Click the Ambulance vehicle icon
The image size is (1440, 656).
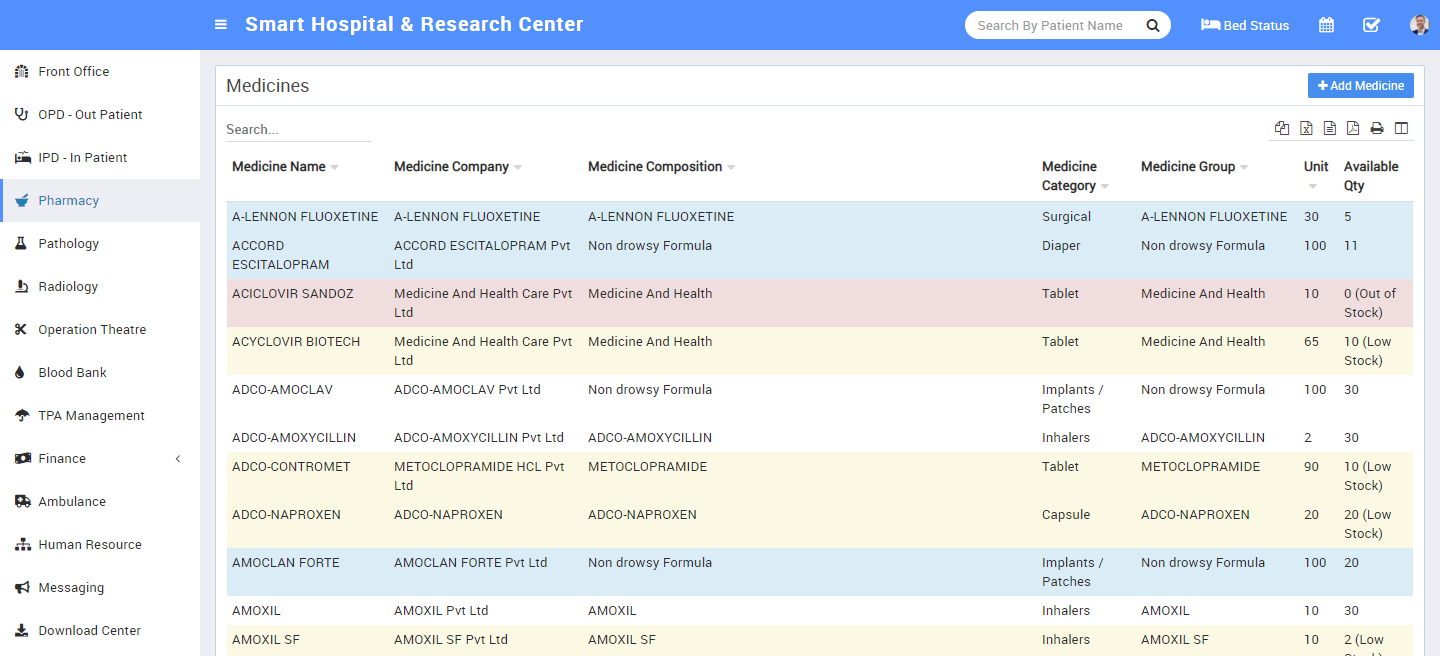click(22, 502)
